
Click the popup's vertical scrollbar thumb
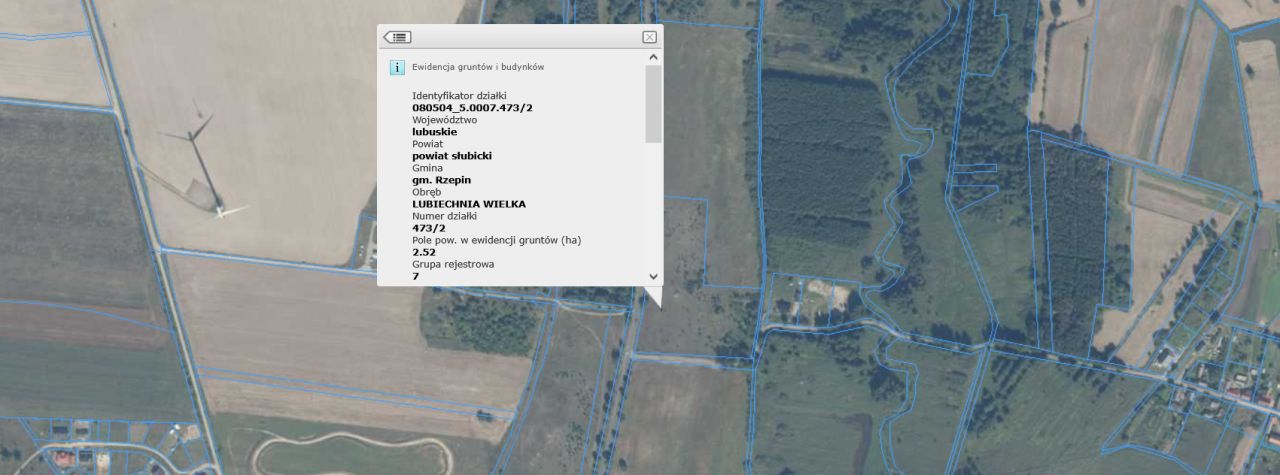click(x=654, y=104)
